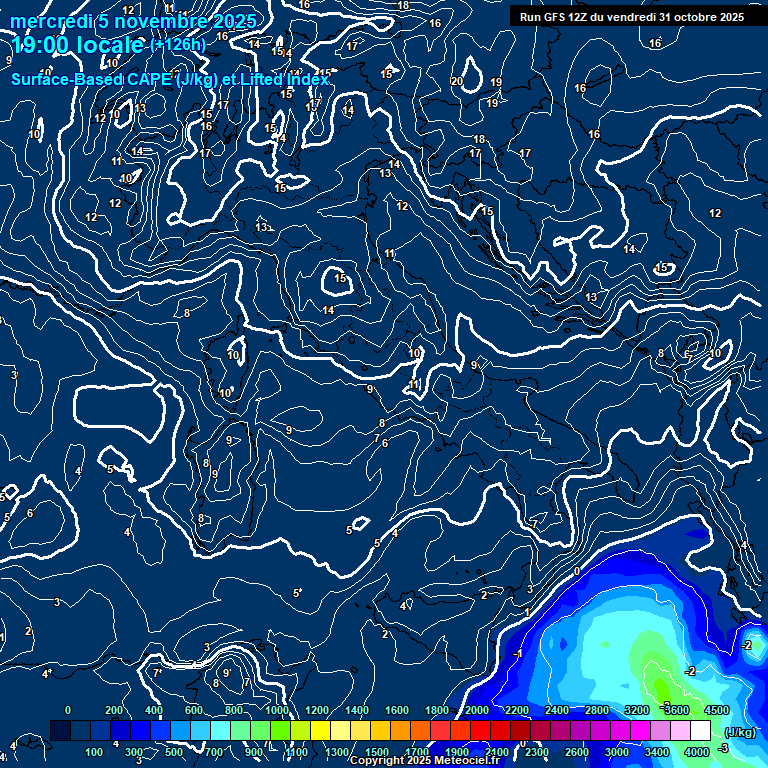Select the magenta legend swatch near 3000
The width and height of the screenshot is (768, 768).
[620, 732]
